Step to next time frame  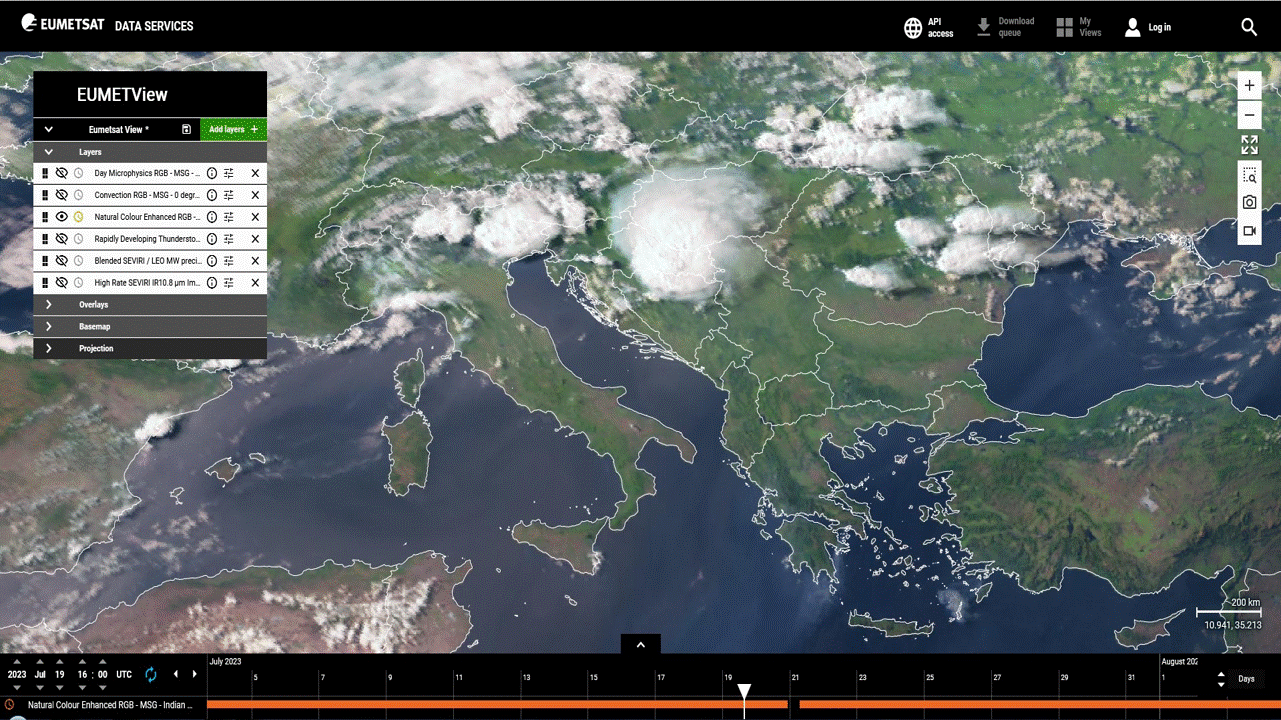pos(194,675)
